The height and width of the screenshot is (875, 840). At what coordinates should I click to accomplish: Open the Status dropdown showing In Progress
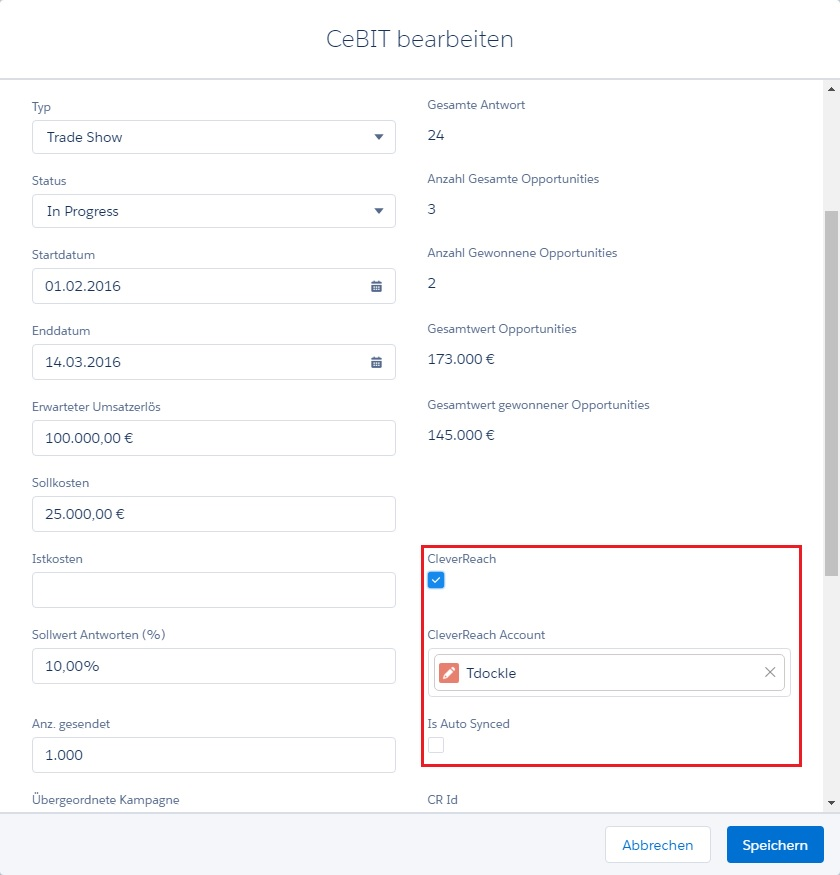pos(214,211)
